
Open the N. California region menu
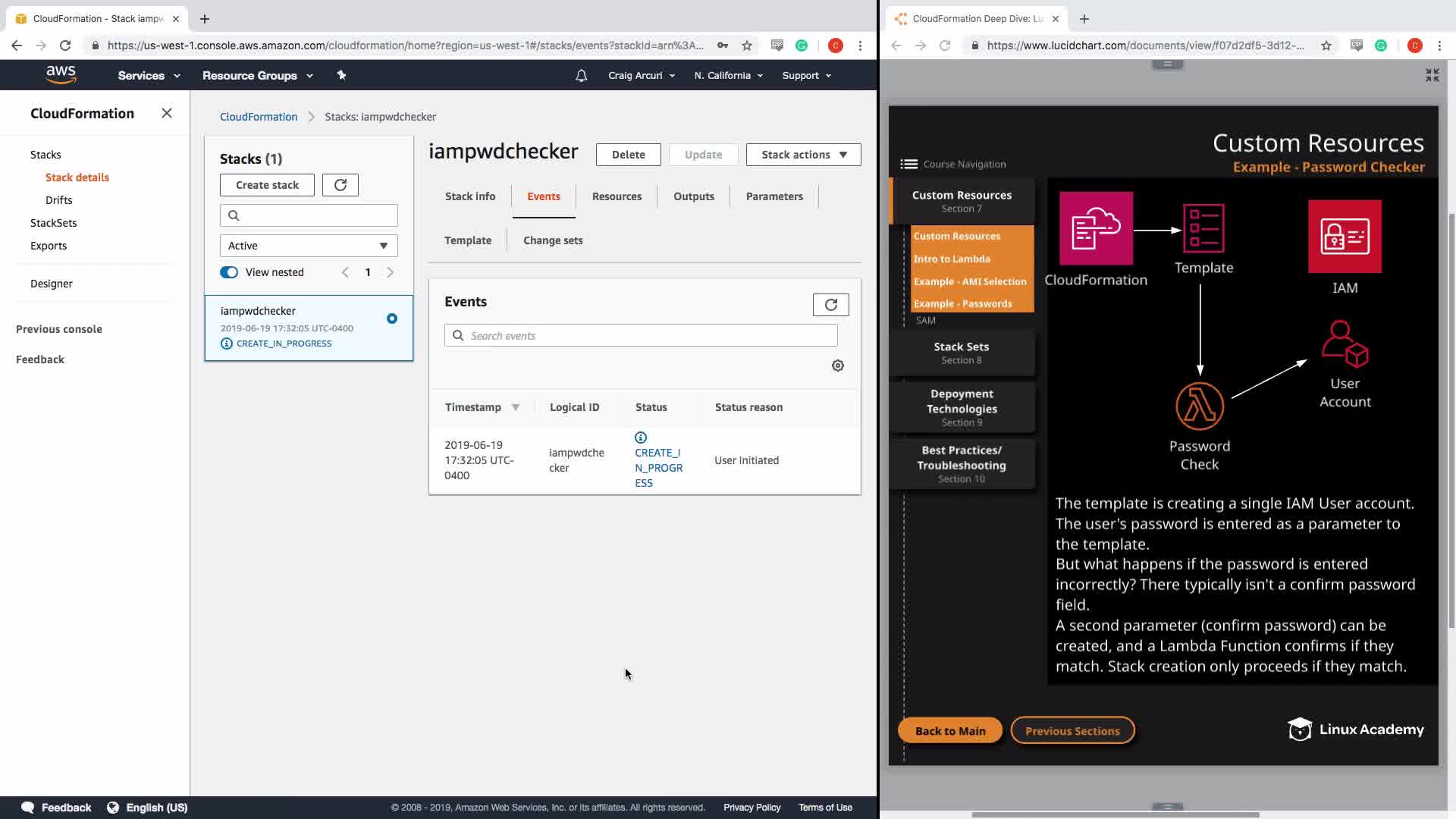(x=728, y=76)
